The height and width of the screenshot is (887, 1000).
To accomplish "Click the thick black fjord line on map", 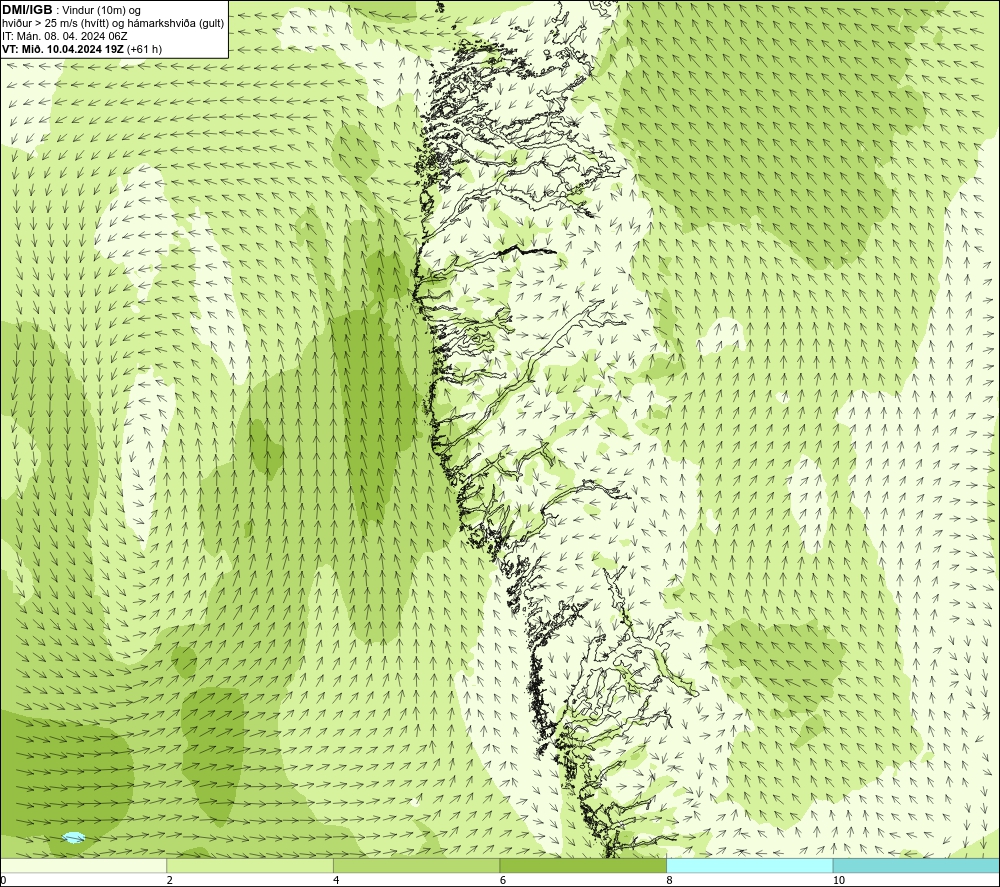I will 525,251.
